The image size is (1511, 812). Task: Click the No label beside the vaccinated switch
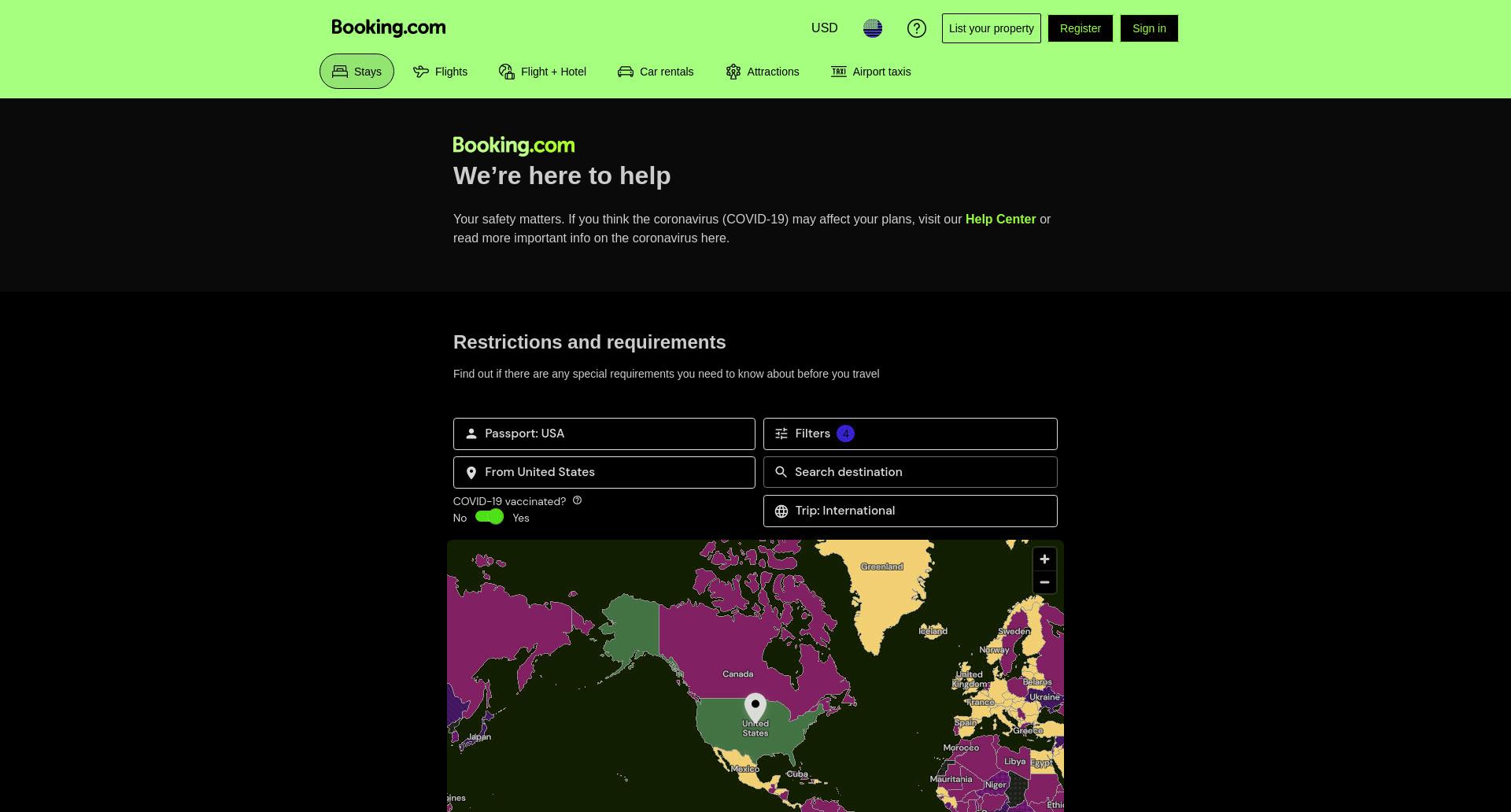tap(460, 518)
